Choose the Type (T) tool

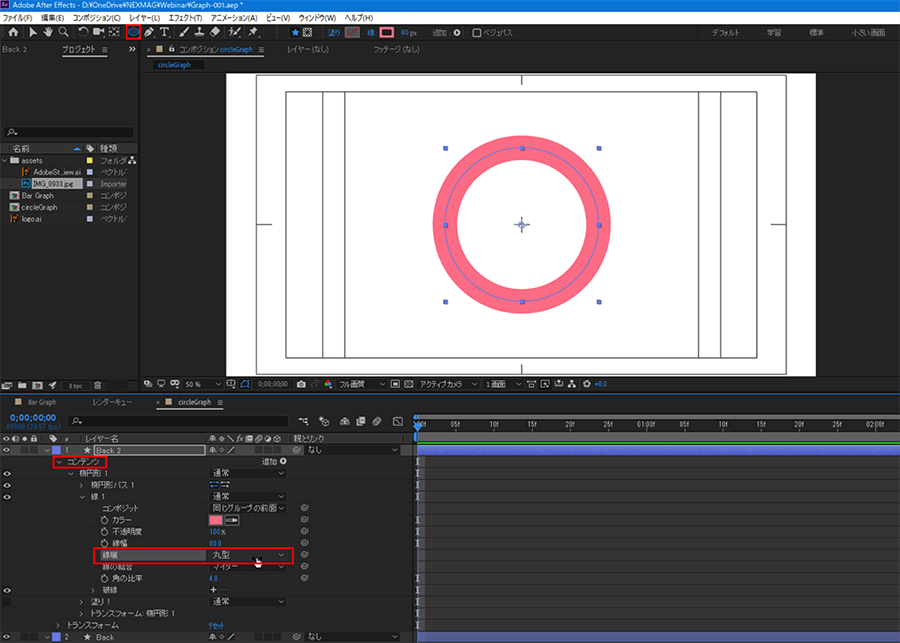[166, 32]
